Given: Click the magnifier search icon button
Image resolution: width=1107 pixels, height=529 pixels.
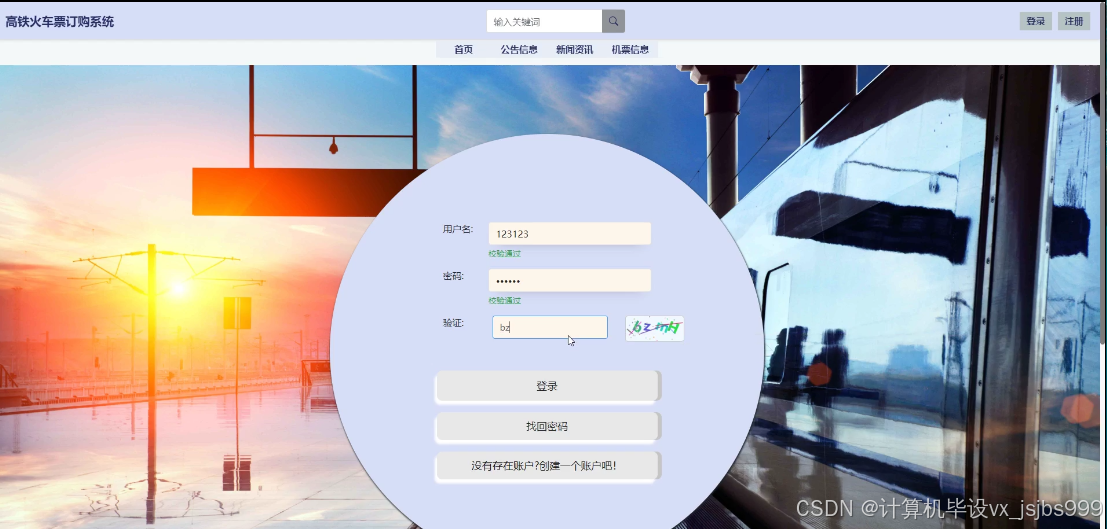Looking at the screenshot, I should [x=613, y=21].
